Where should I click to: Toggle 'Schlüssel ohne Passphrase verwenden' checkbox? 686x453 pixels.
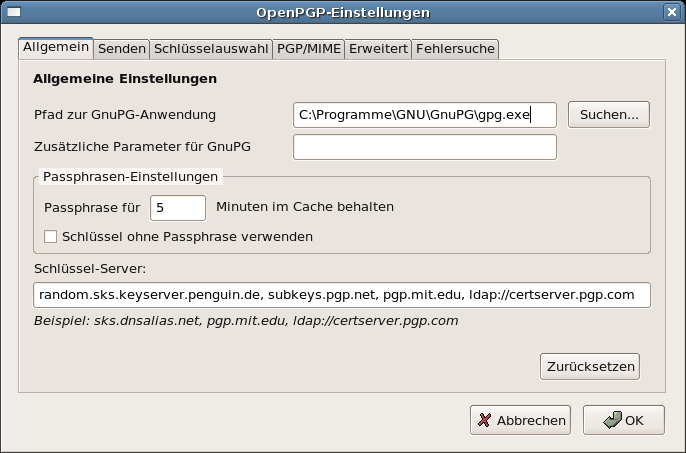tap(50, 237)
